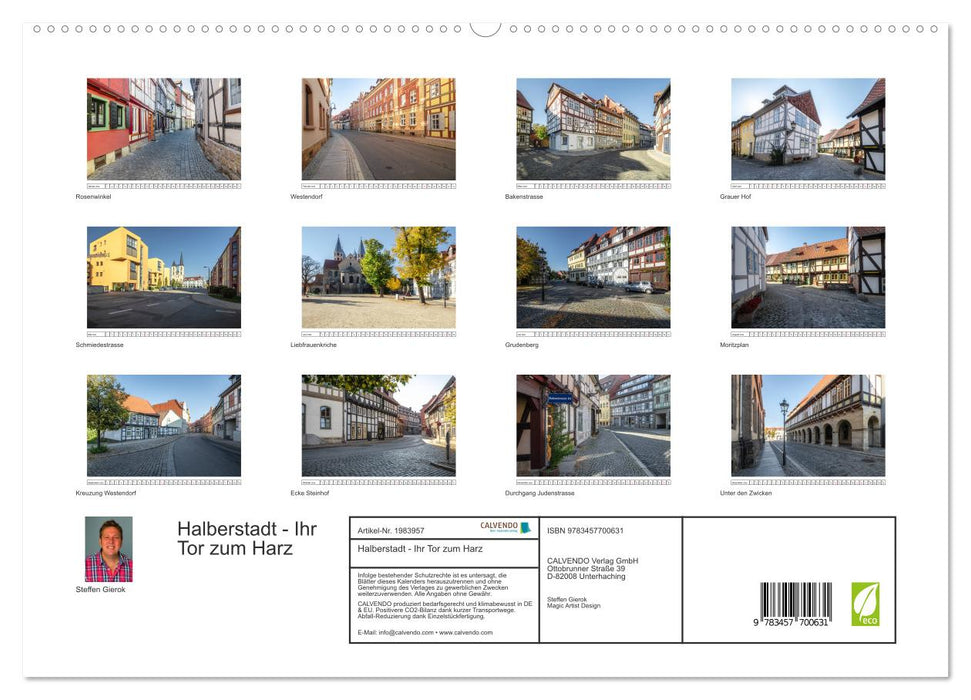
Task: View the Grauer Hof thumbnail
Action: pos(808,130)
